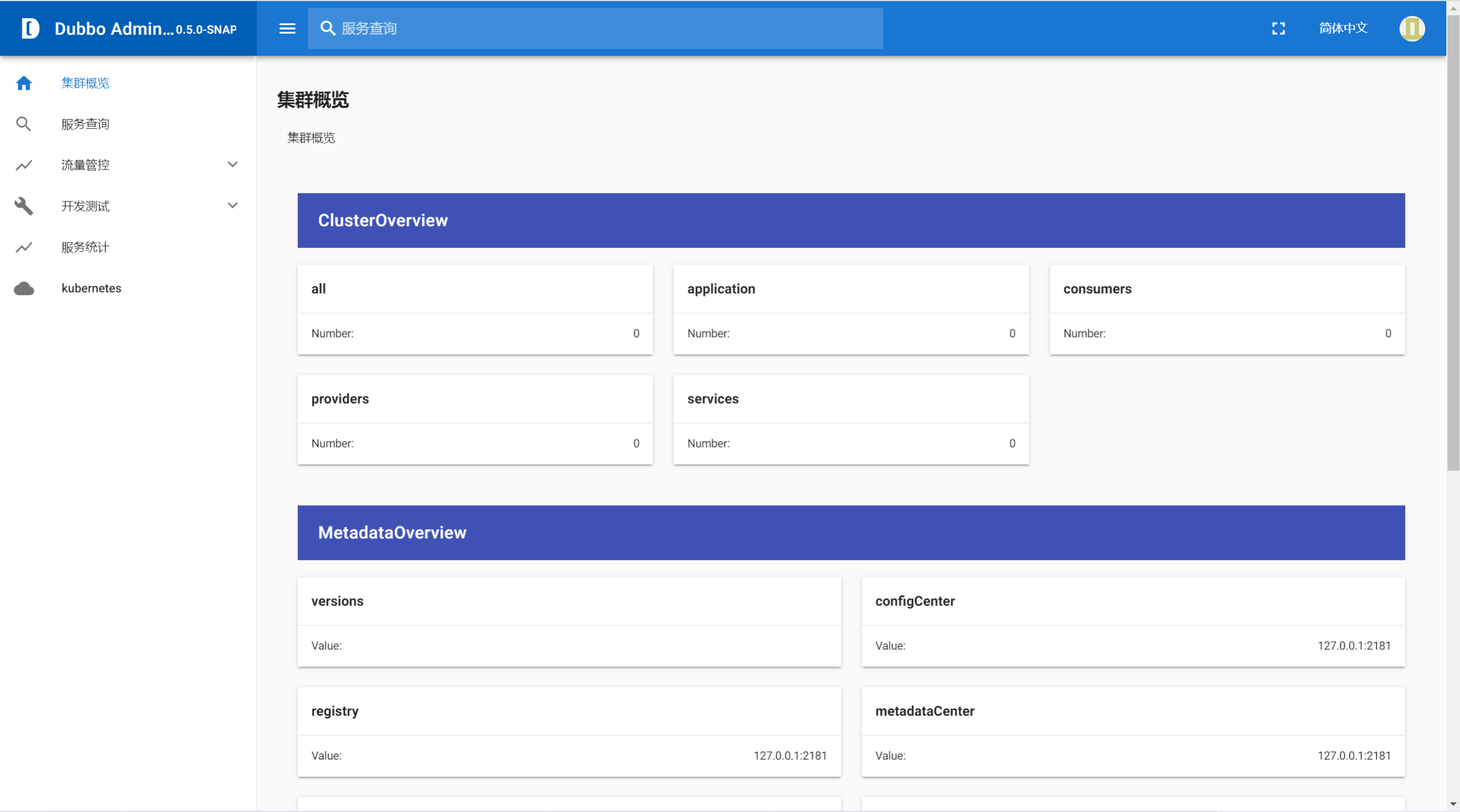Click the chart icon beside 流量管控
The width and height of the screenshot is (1460, 812).
pyautogui.click(x=24, y=165)
